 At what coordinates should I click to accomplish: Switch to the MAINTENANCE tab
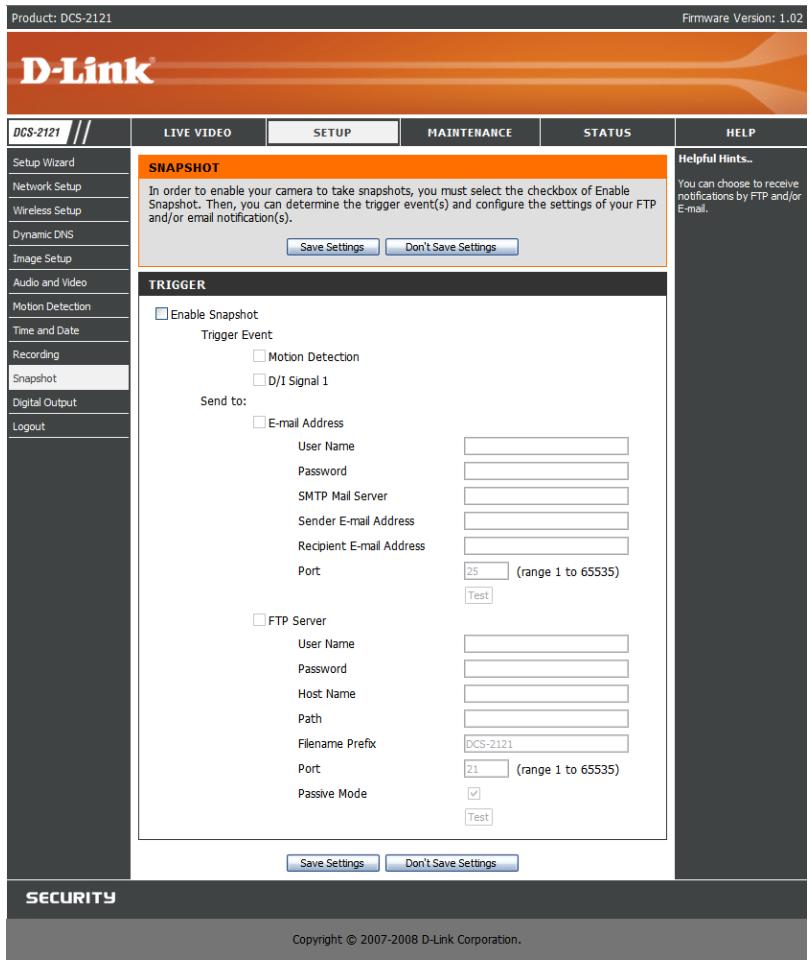tap(470, 132)
